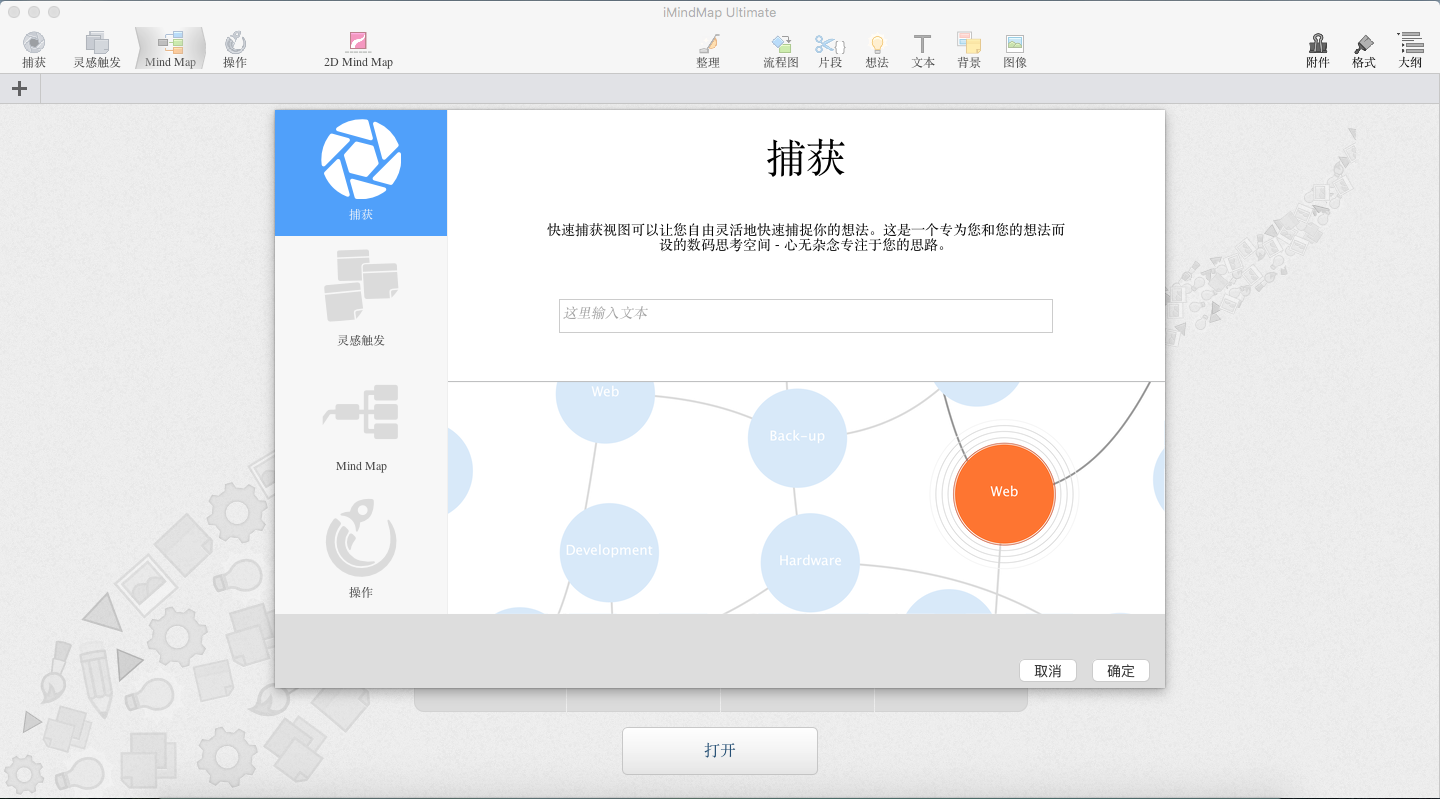The width and height of the screenshot is (1440, 799).
Task: Click the 打开 open button
Action: (720, 751)
